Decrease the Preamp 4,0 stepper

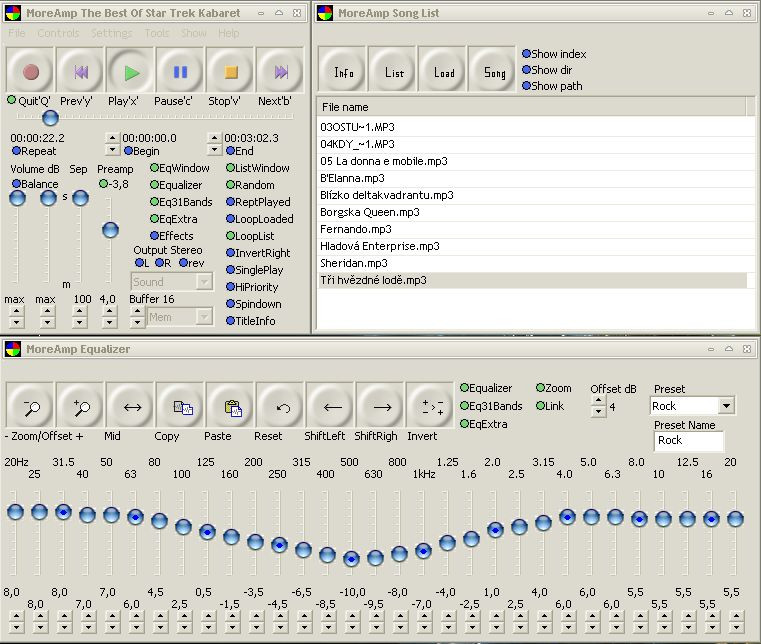110,322
